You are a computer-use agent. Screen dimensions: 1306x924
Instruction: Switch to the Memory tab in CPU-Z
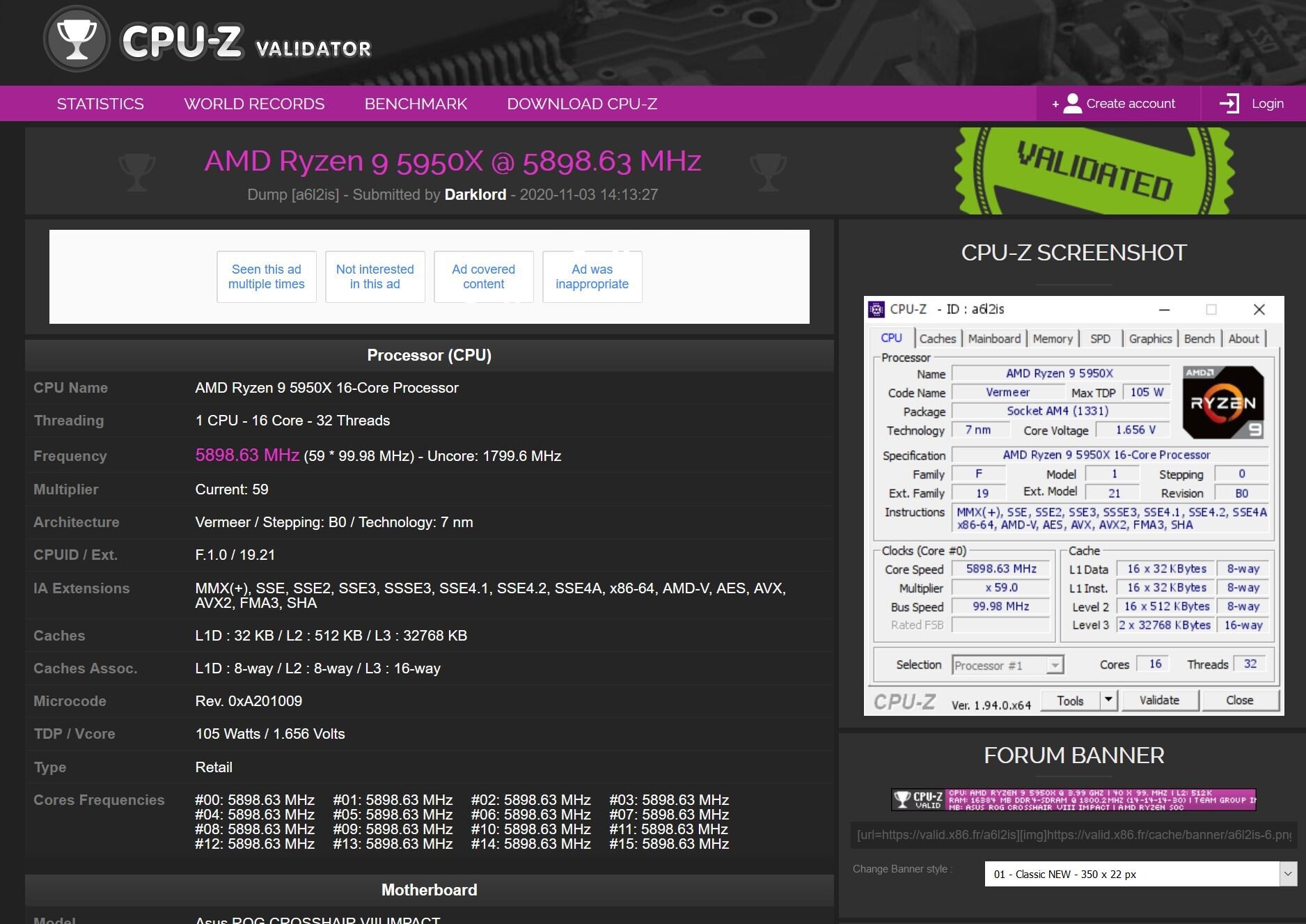pos(1053,338)
